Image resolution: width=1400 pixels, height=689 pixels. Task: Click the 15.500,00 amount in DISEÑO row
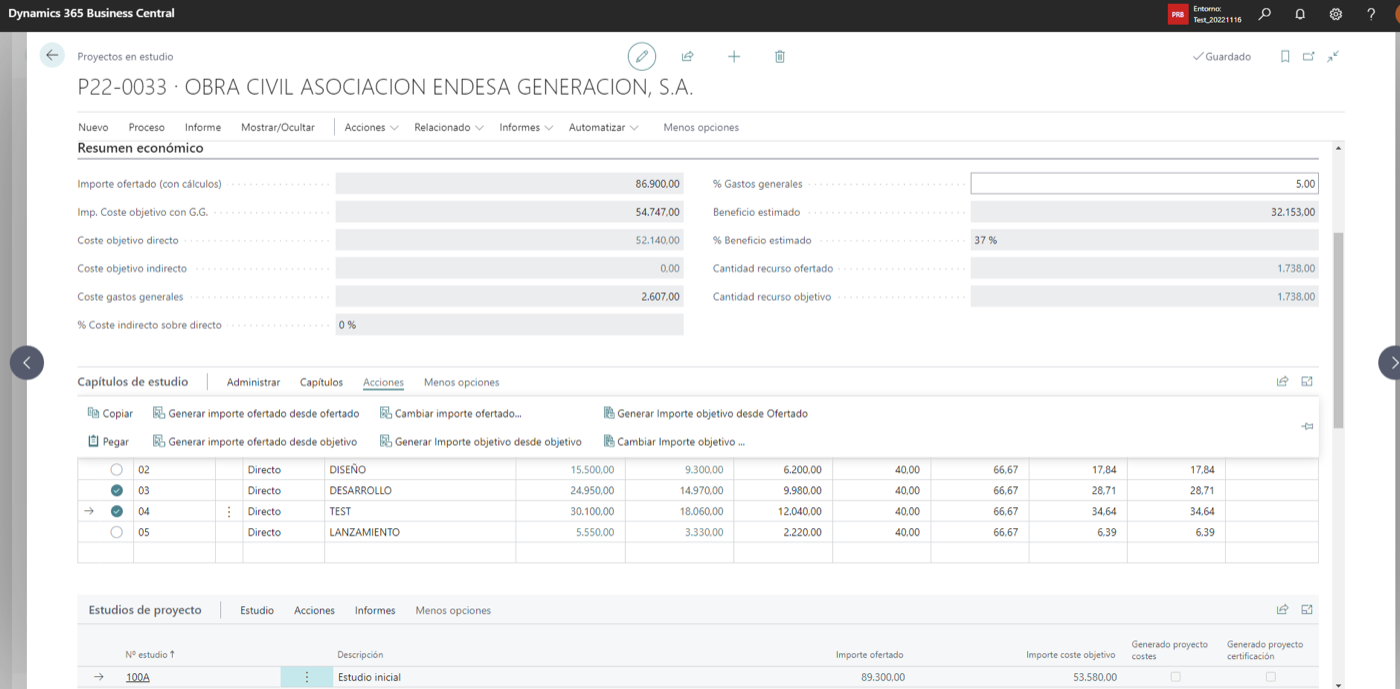(x=592, y=470)
